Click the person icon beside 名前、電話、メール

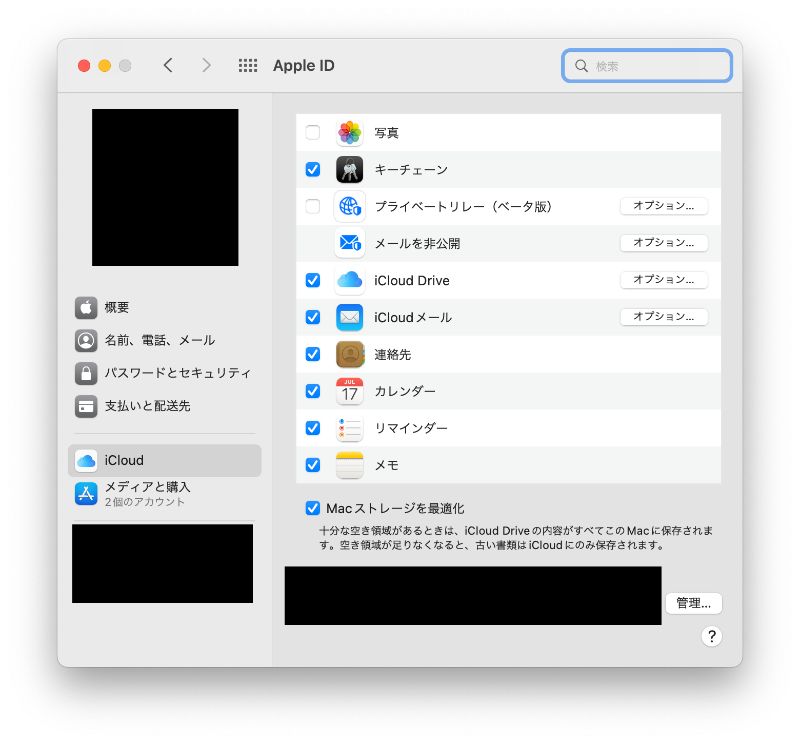pyautogui.click(x=86, y=340)
